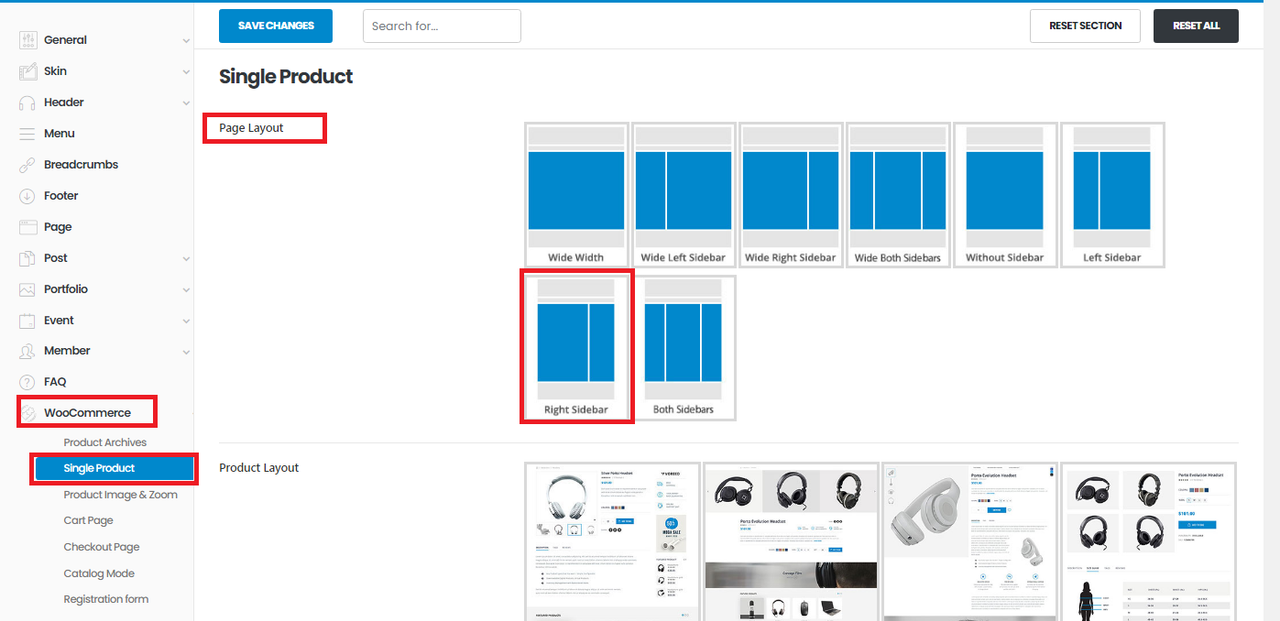
Task: Open the Product Archives submenu item
Action: click(x=105, y=442)
